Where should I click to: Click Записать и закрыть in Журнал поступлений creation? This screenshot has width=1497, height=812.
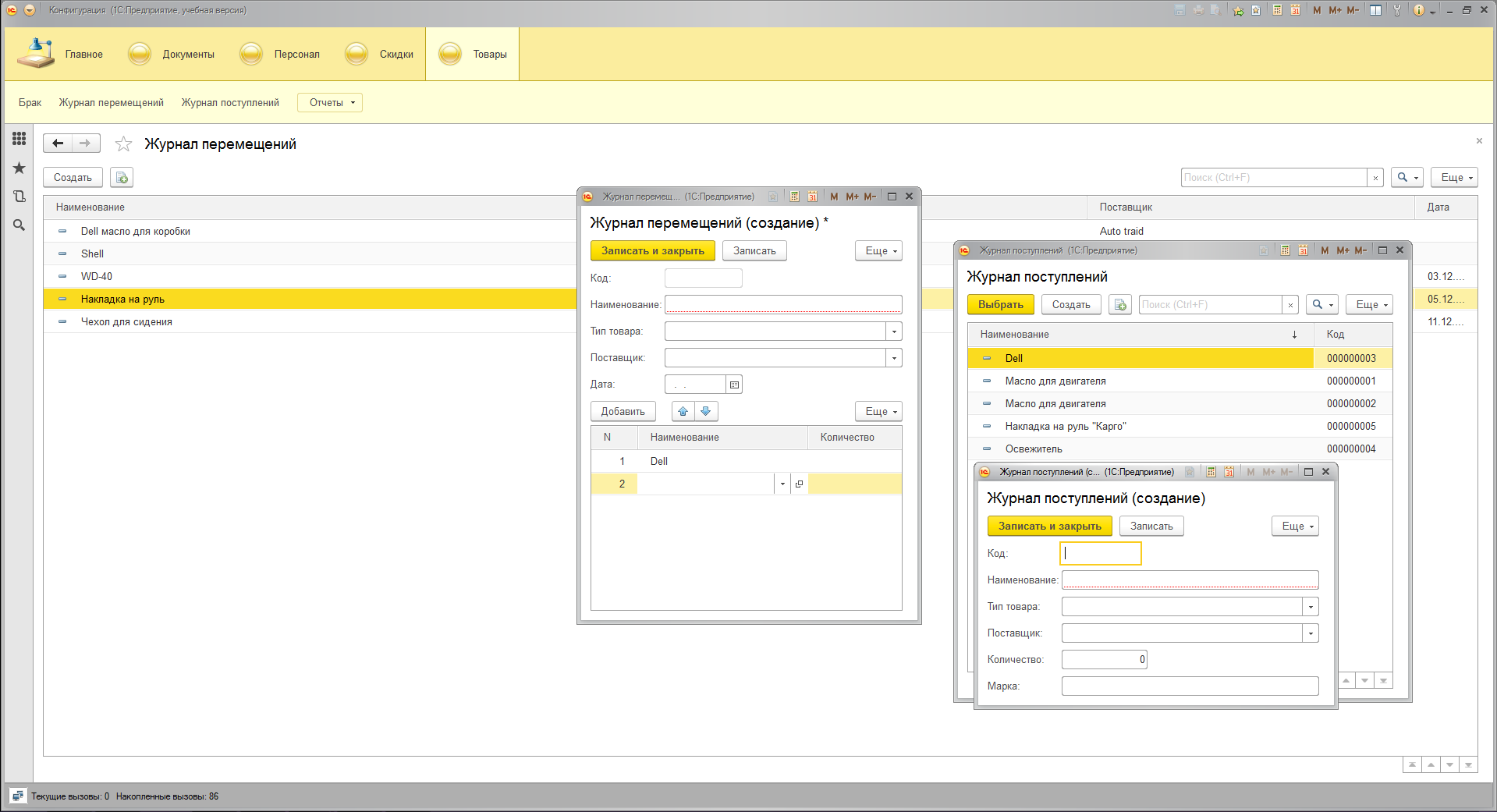(x=1050, y=527)
